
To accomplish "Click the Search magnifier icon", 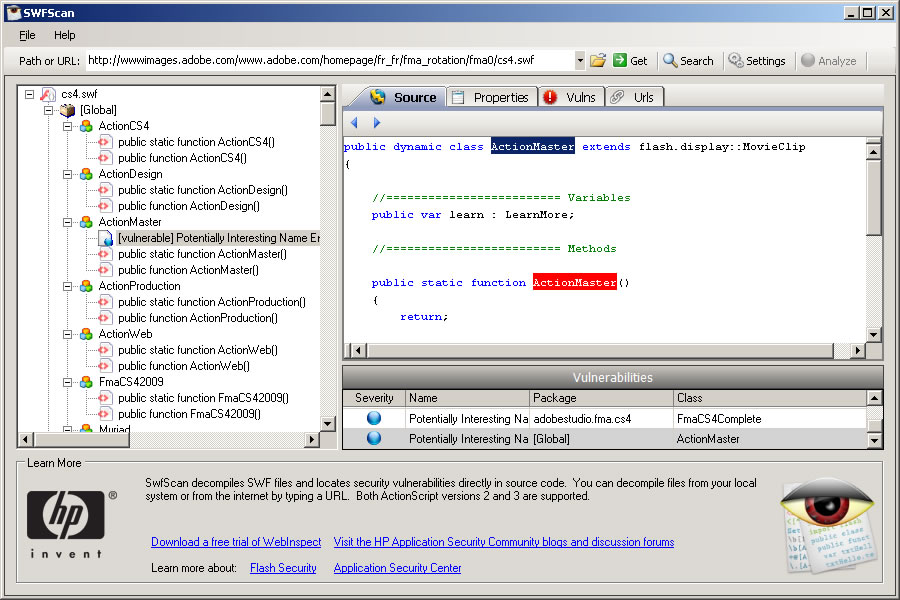I will [x=670, y=60].
